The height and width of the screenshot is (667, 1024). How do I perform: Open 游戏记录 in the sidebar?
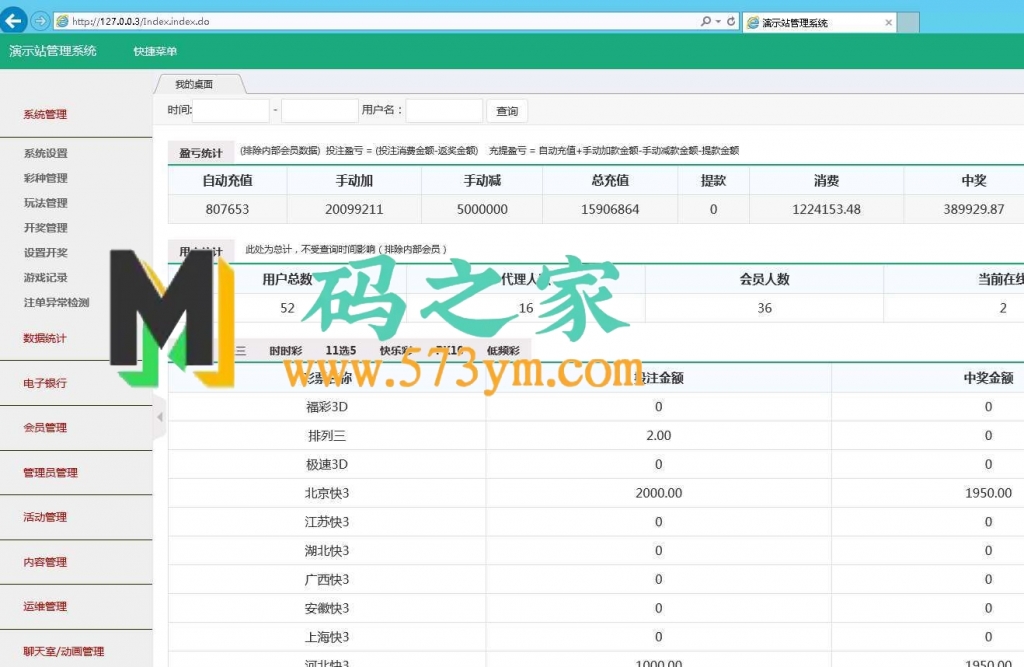point(46,278)
